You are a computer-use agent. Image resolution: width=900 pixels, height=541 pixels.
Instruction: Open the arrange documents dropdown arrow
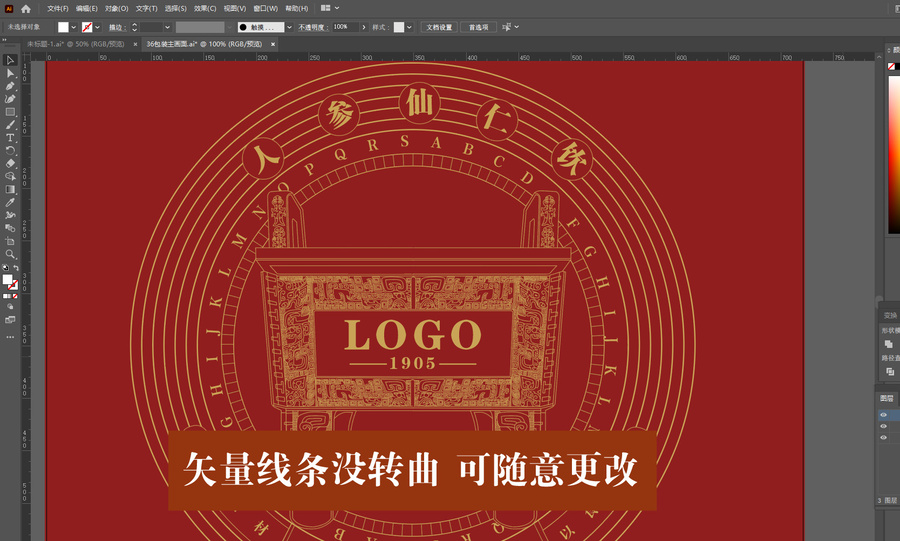(337, 8)
